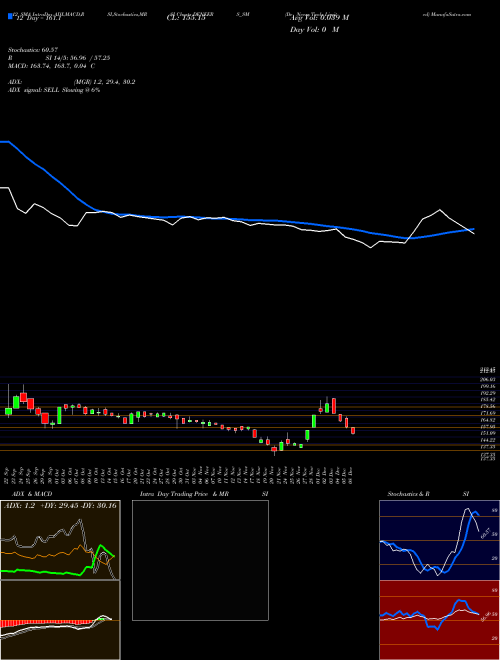Click the 'Intra Day Trading Price' panel title
The width and height of the screenshot is (500, 660).
175,494
